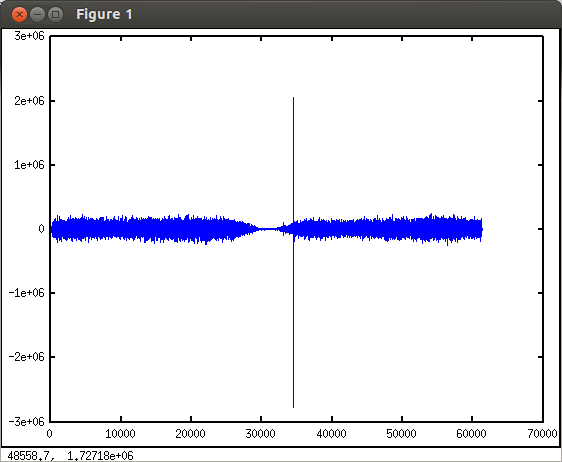562x462 pixels.
Task: Click the Figure 1 title text
Action: pos(104,15)
